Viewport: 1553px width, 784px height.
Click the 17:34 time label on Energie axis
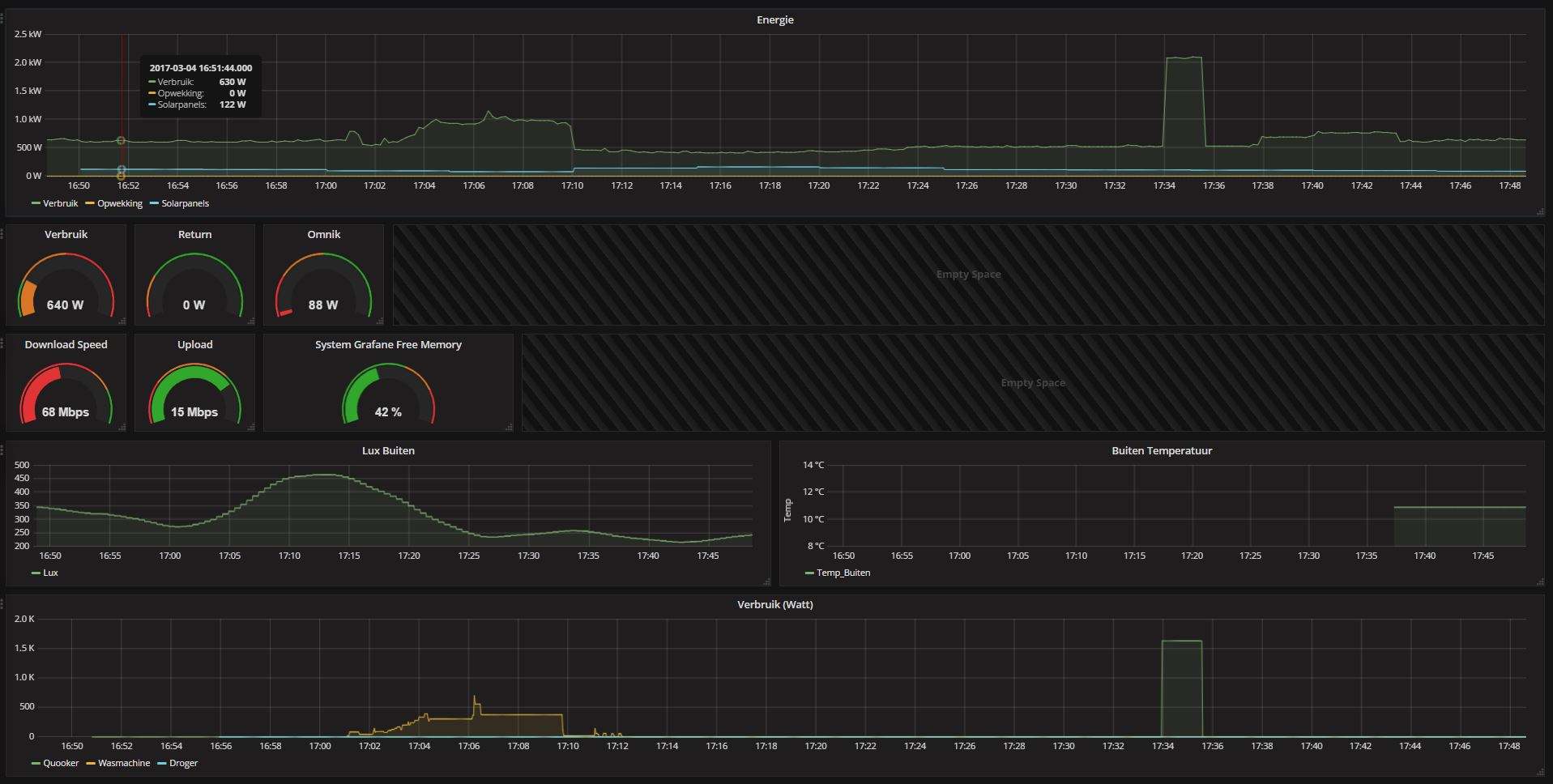[1164, 185]
